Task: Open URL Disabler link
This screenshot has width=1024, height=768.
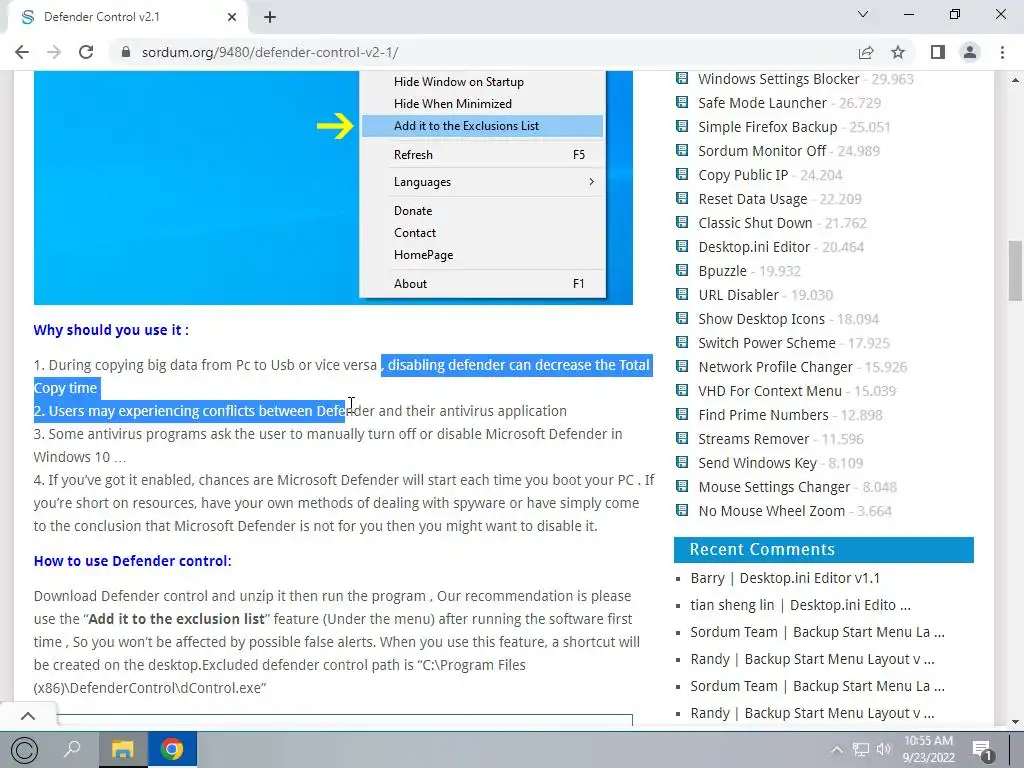Action: (738, 295)
